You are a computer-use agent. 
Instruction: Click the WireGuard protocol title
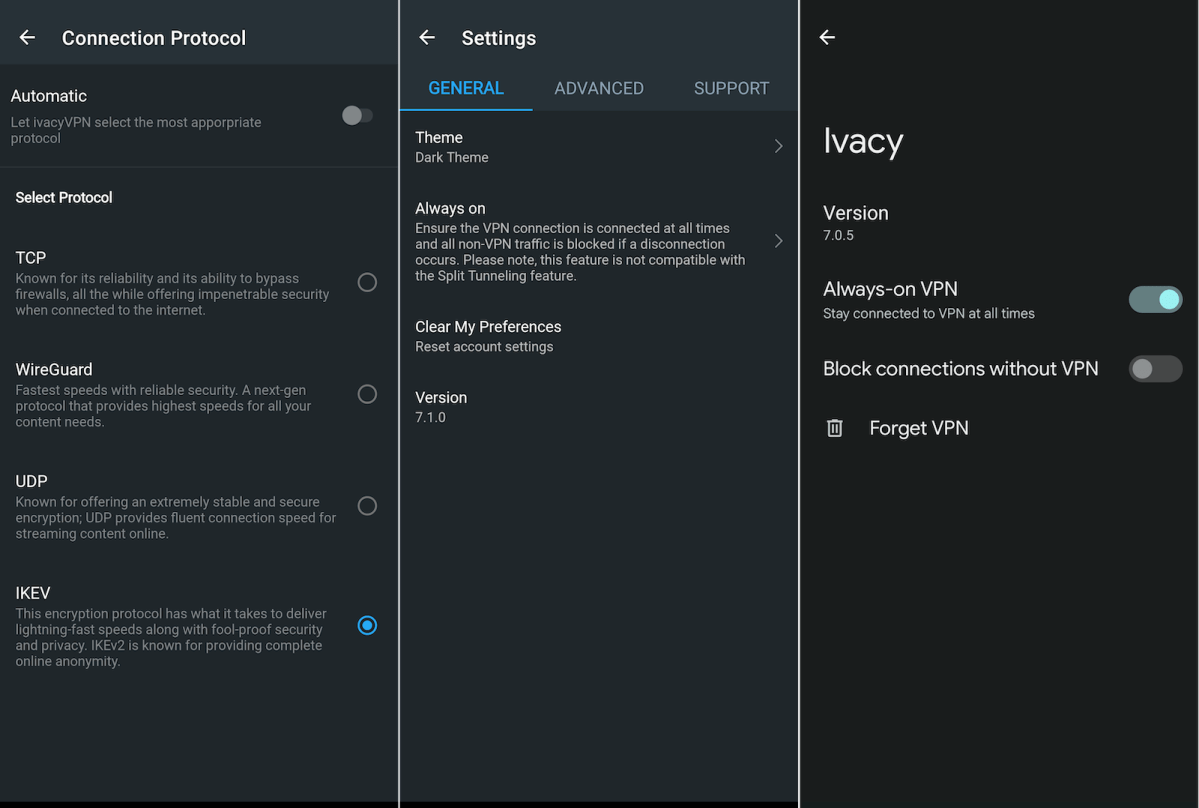(54, 369)
